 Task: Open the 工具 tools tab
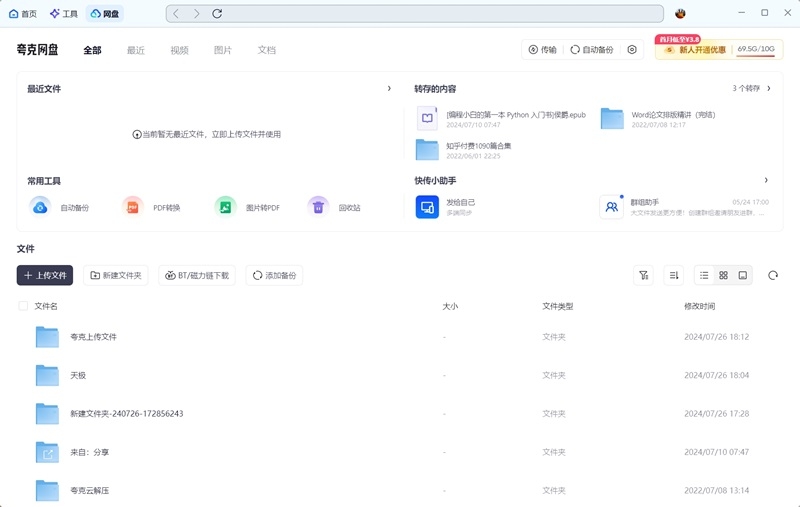64,14
